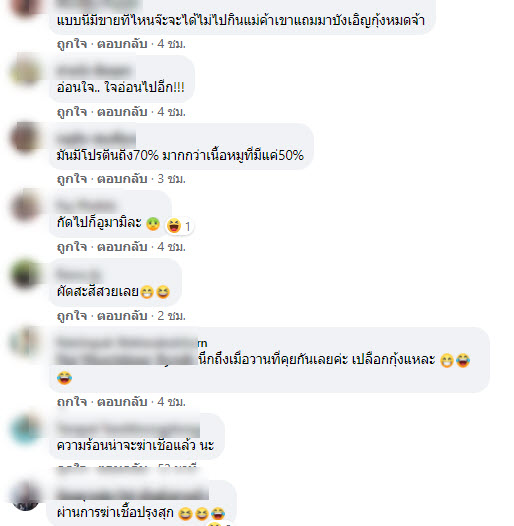Like the comment about 70% protein
Screen dimensions: 514x526
click(x=72, y=179)
